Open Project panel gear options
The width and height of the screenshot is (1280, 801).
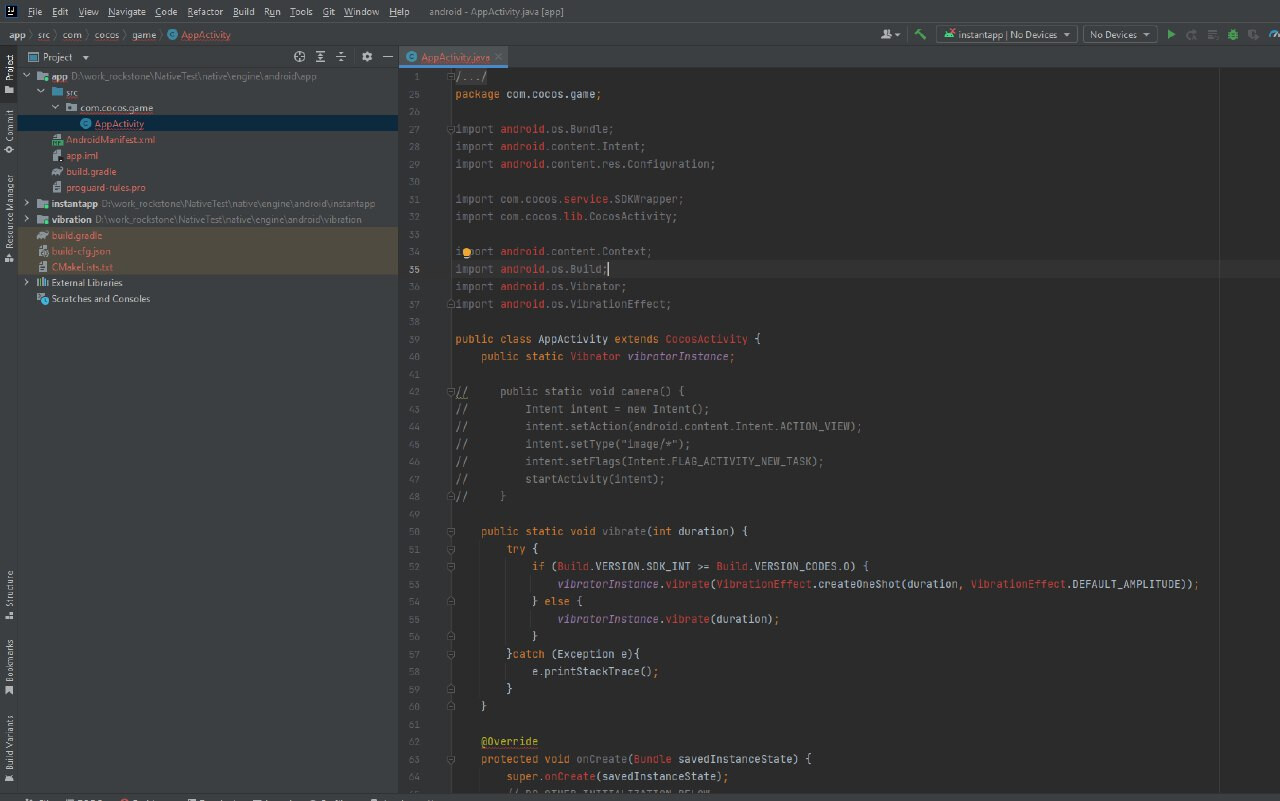tap(366, 57)
